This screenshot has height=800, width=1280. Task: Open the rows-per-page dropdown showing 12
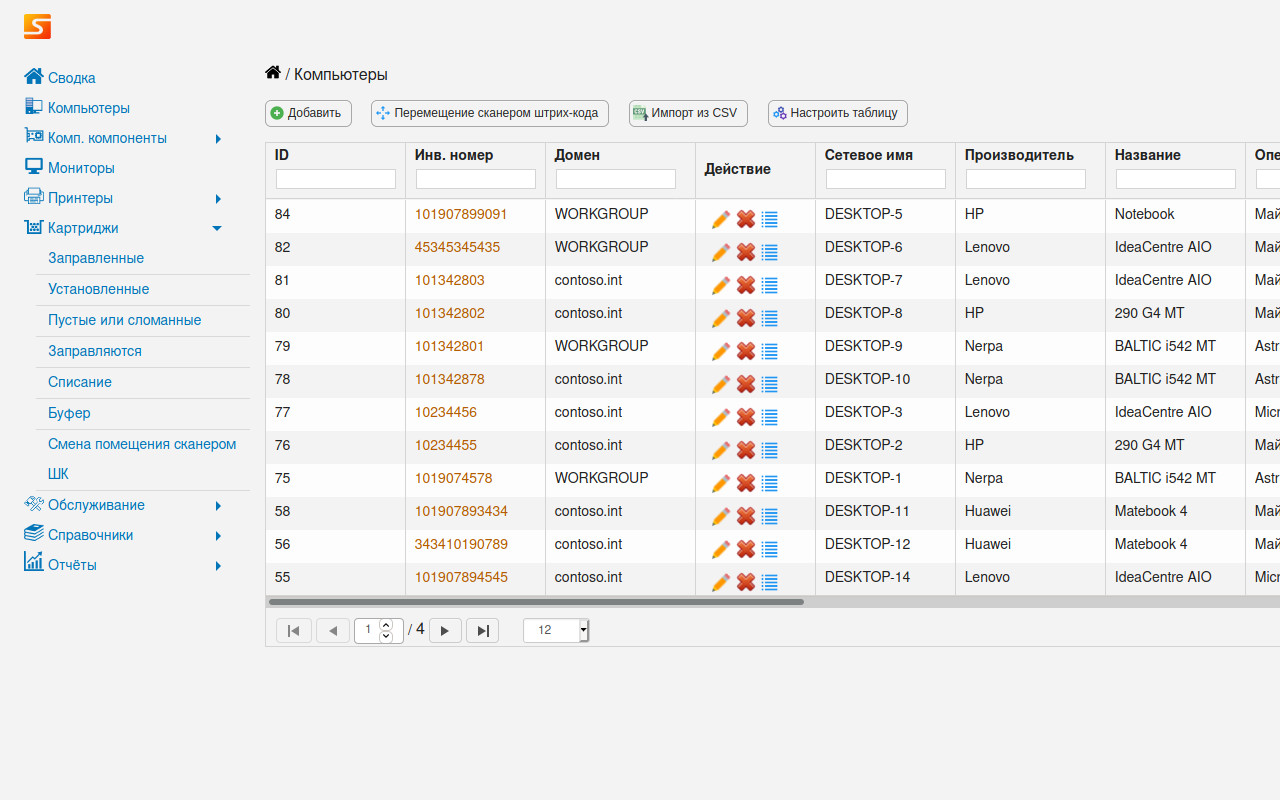[584, 630]
